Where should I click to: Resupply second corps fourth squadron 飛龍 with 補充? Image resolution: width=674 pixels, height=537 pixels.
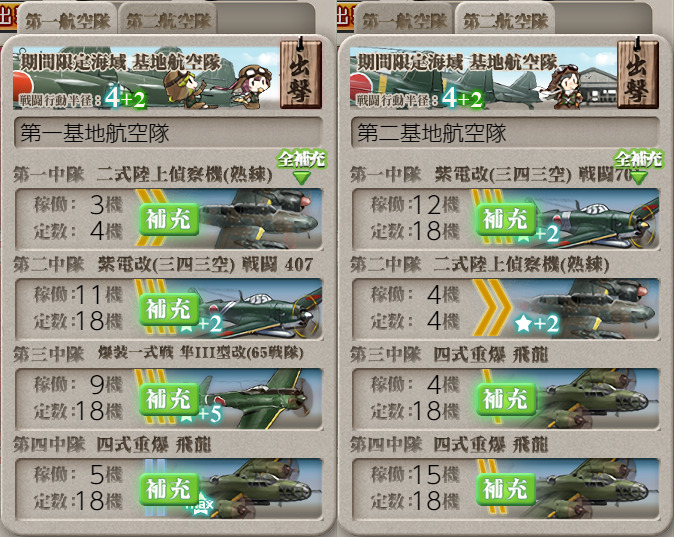(x=506, y=489)
